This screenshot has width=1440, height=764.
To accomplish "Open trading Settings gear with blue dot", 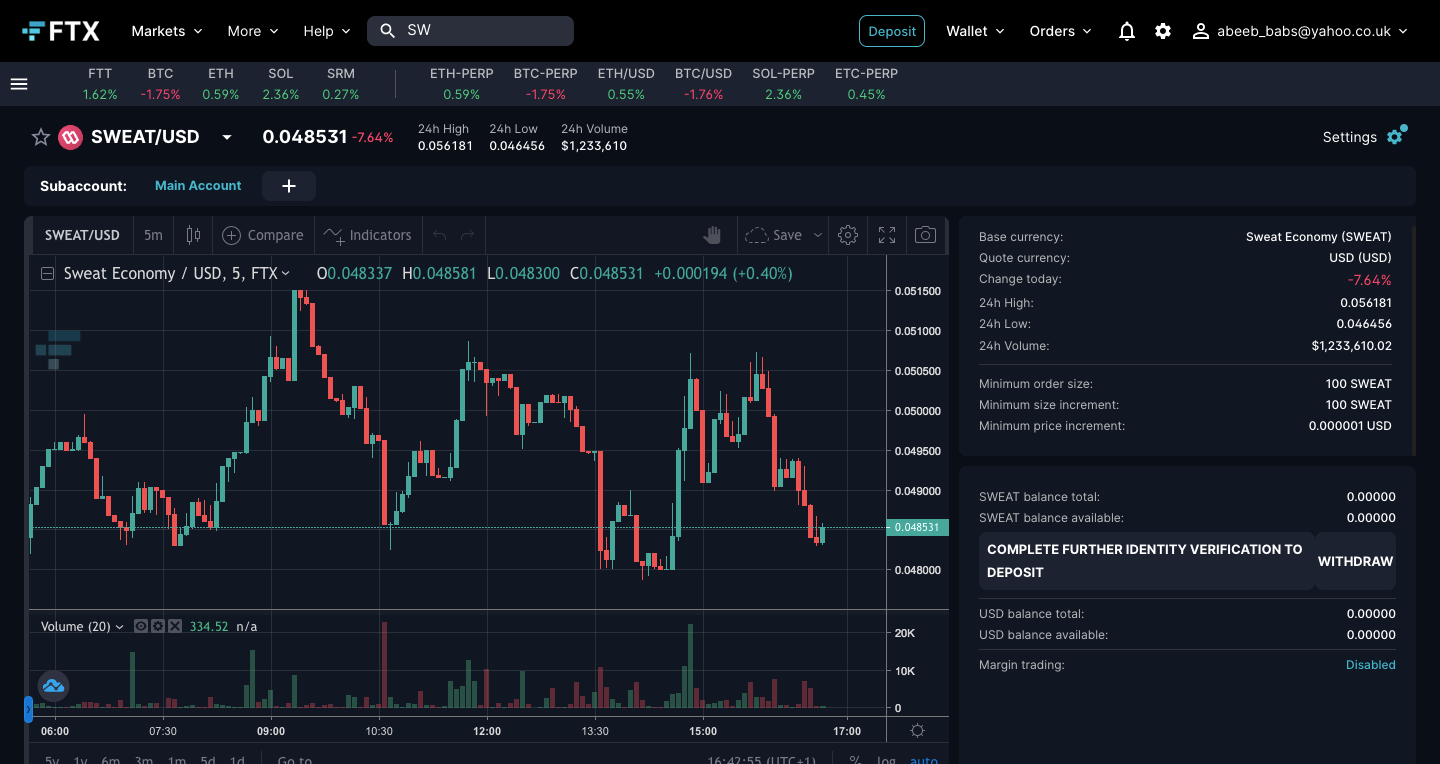I will (1396, 136).
